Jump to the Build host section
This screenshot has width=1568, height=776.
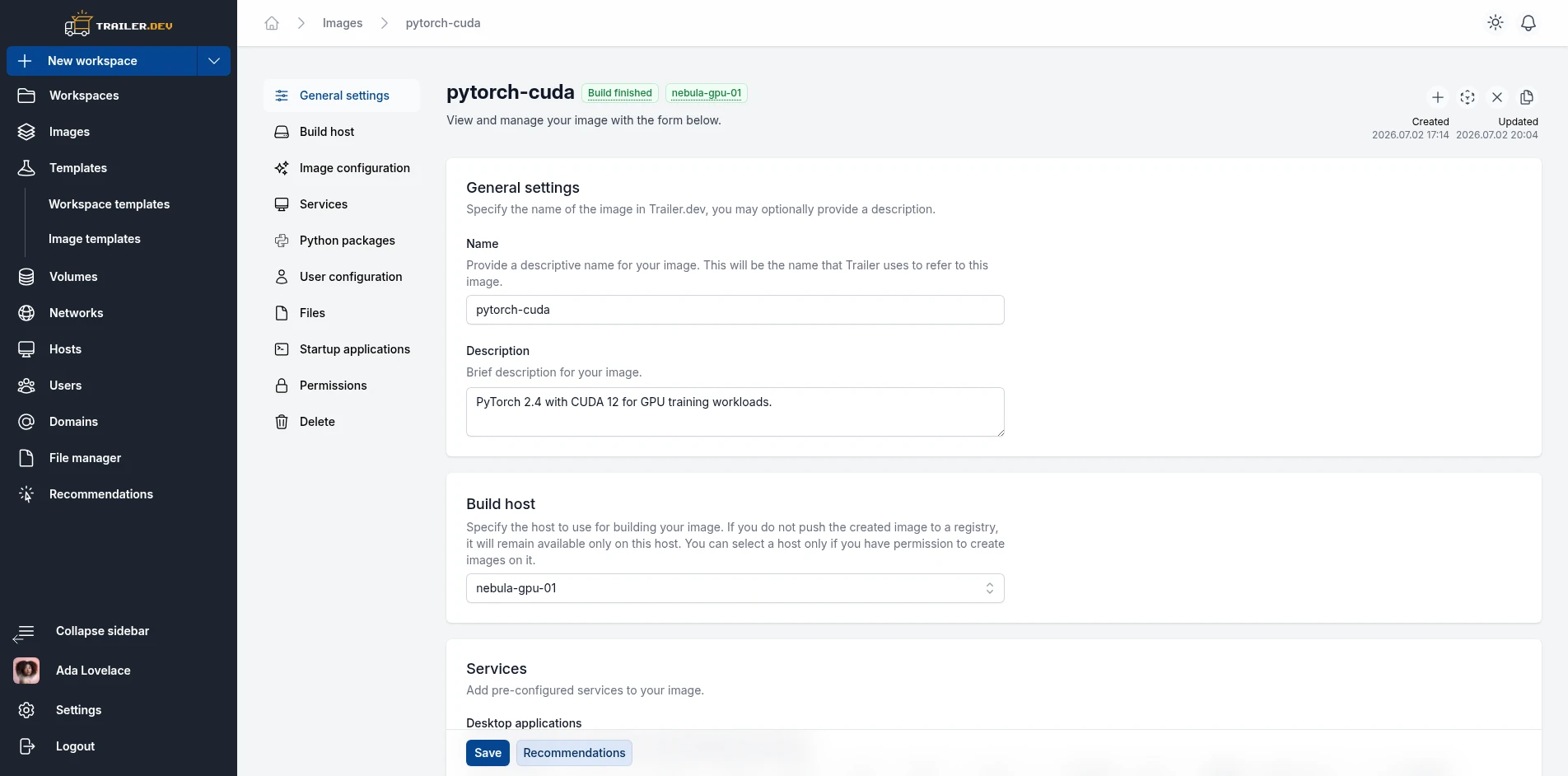342,132
